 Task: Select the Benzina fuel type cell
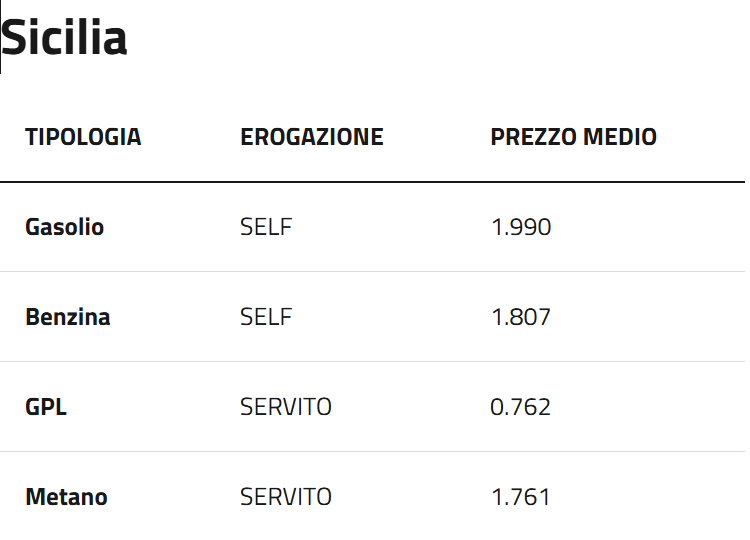click(67, 317)
